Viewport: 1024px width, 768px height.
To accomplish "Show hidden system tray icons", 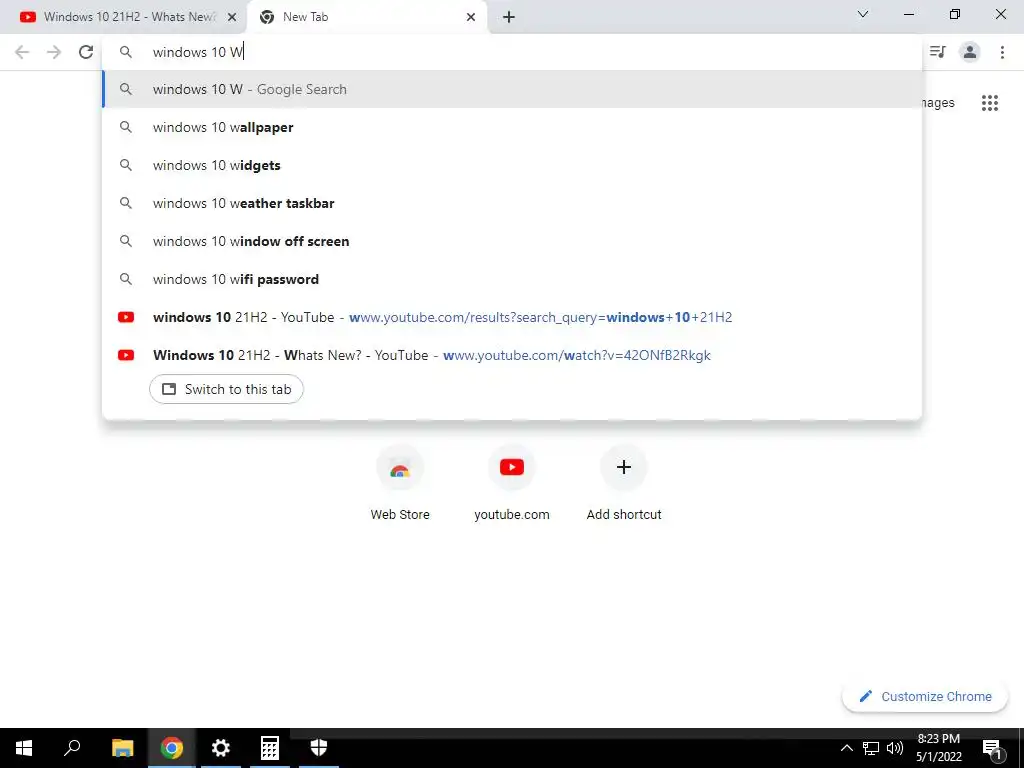I will (846, 748).
